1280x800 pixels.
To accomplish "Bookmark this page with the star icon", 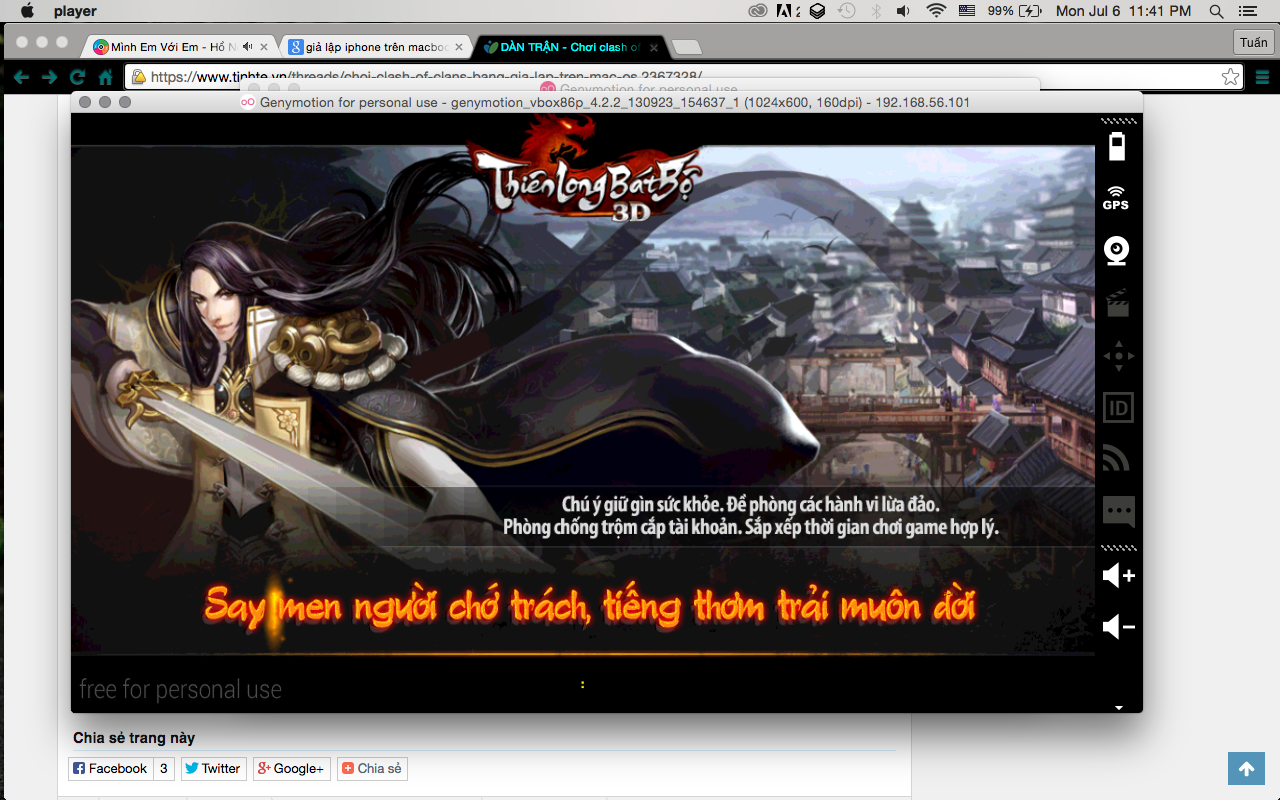I will click(1230, 77).
